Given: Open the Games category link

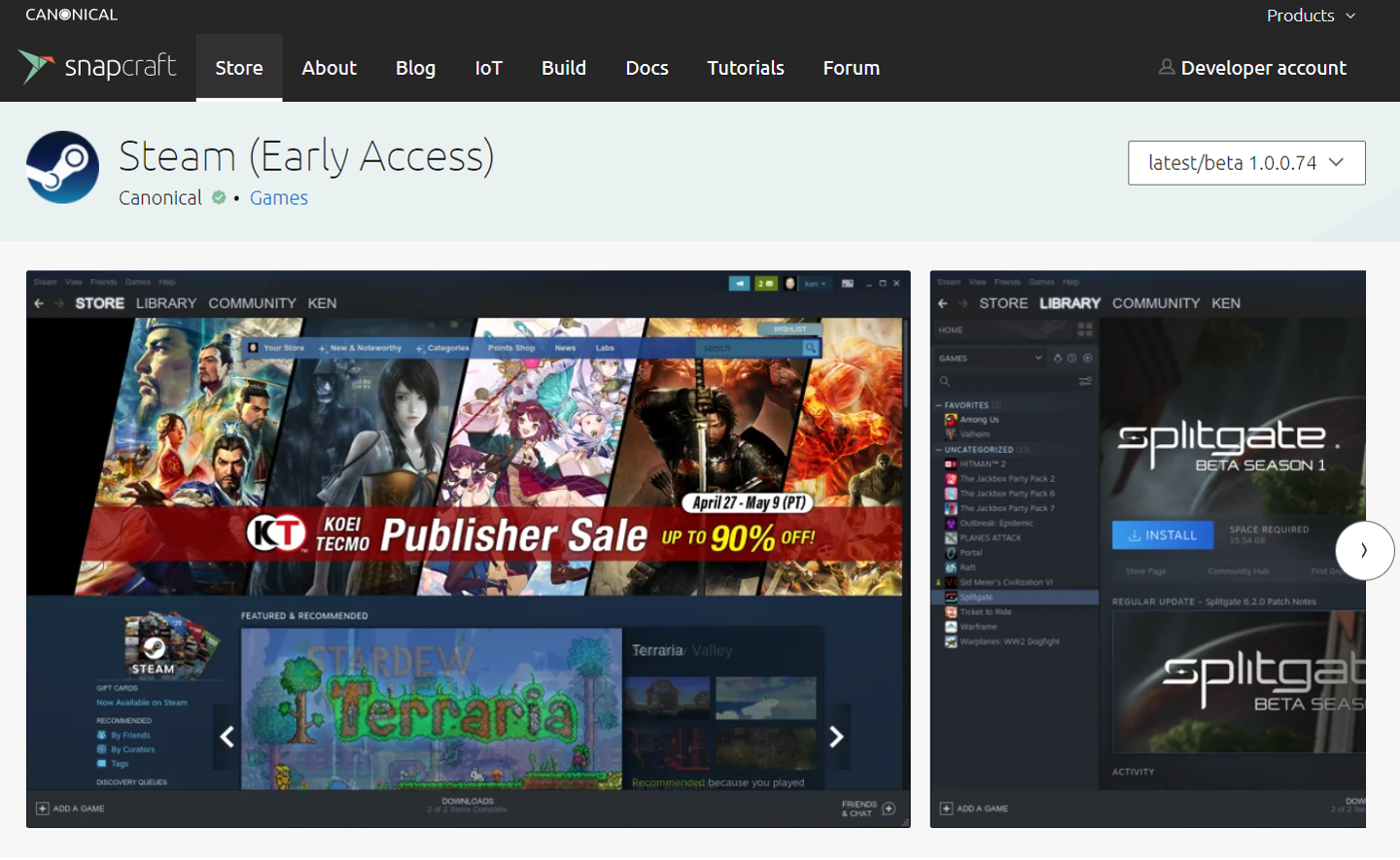Looking at the screenshot, I should [279, 198].
